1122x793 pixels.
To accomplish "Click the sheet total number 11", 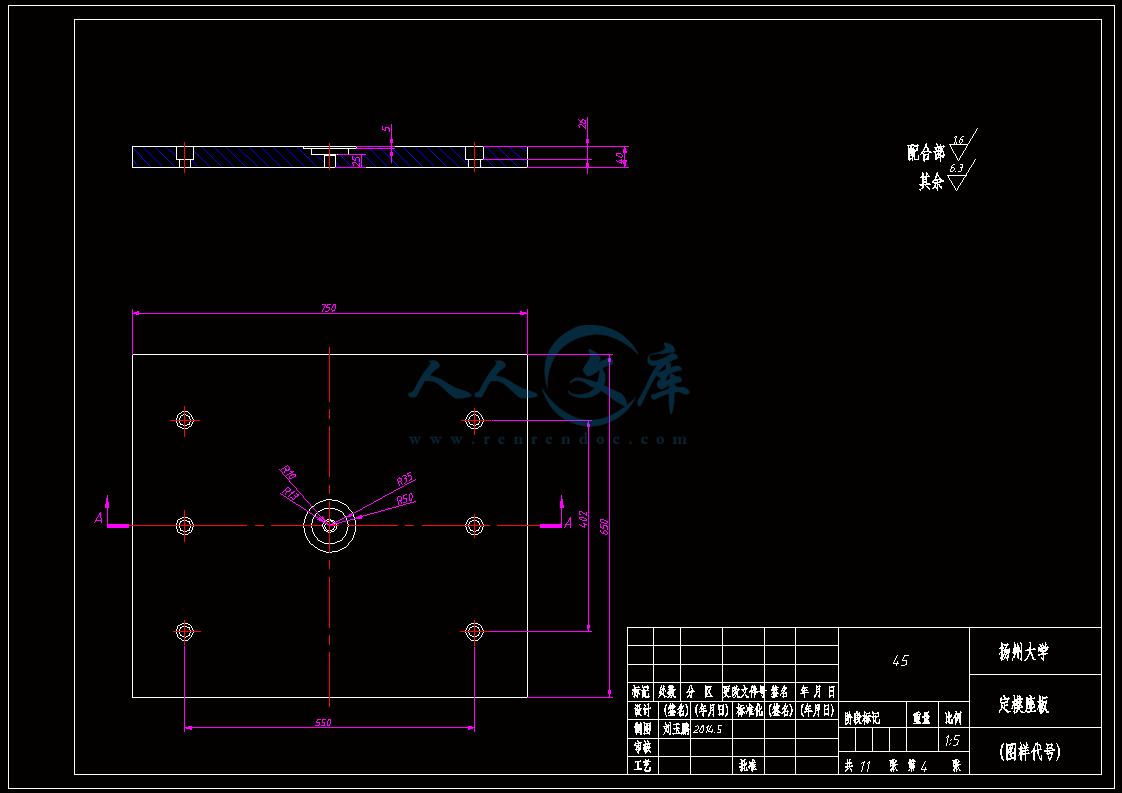I will (864, 767).
